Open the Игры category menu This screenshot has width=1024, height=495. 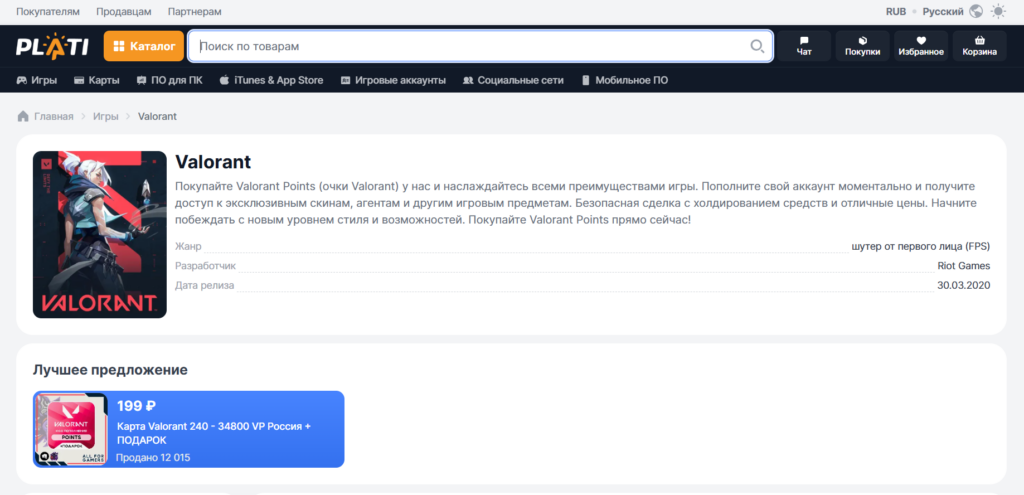pos(37,80)
